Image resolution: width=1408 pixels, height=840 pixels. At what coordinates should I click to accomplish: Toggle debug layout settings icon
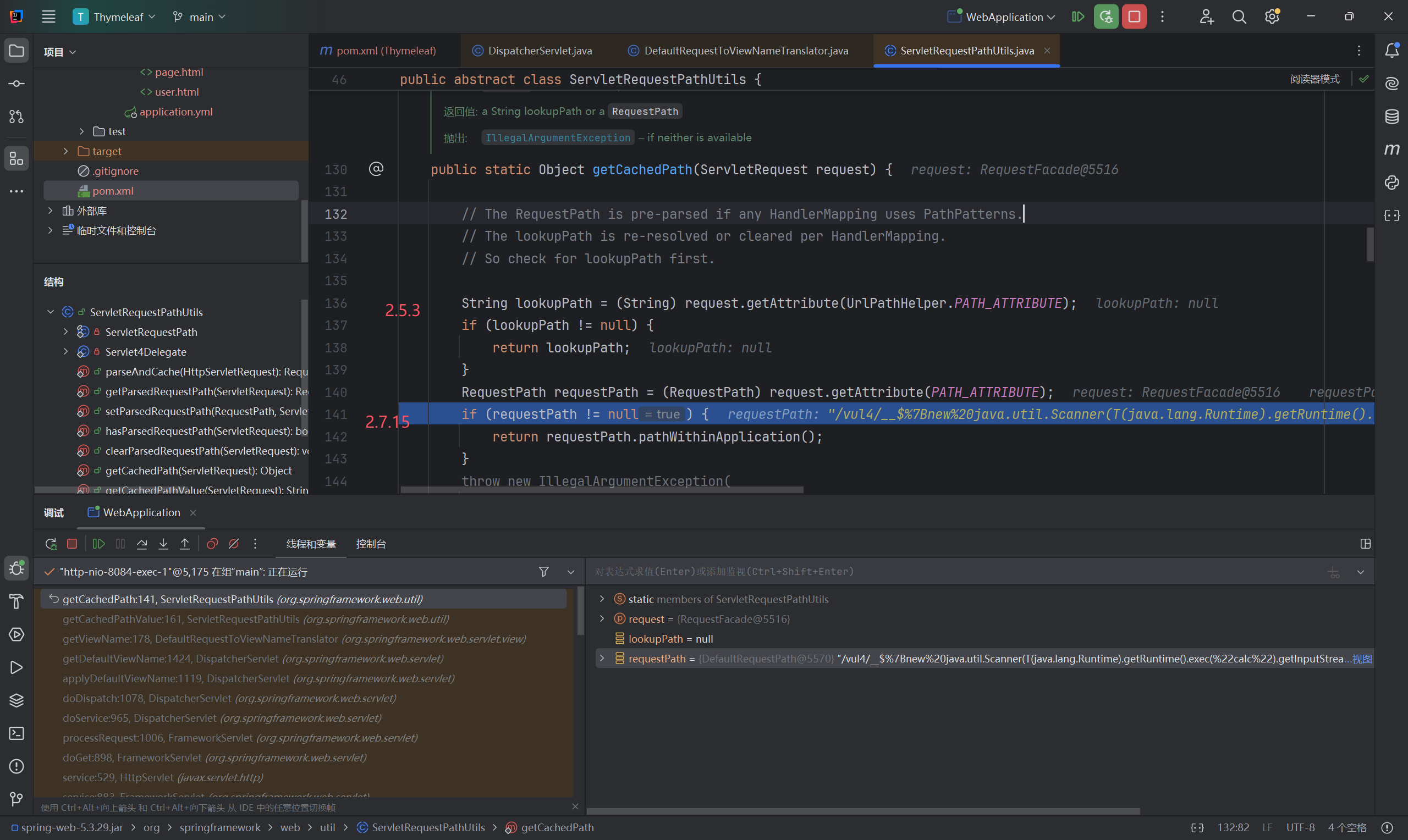pyautogui.click(x=1365, y=544)
